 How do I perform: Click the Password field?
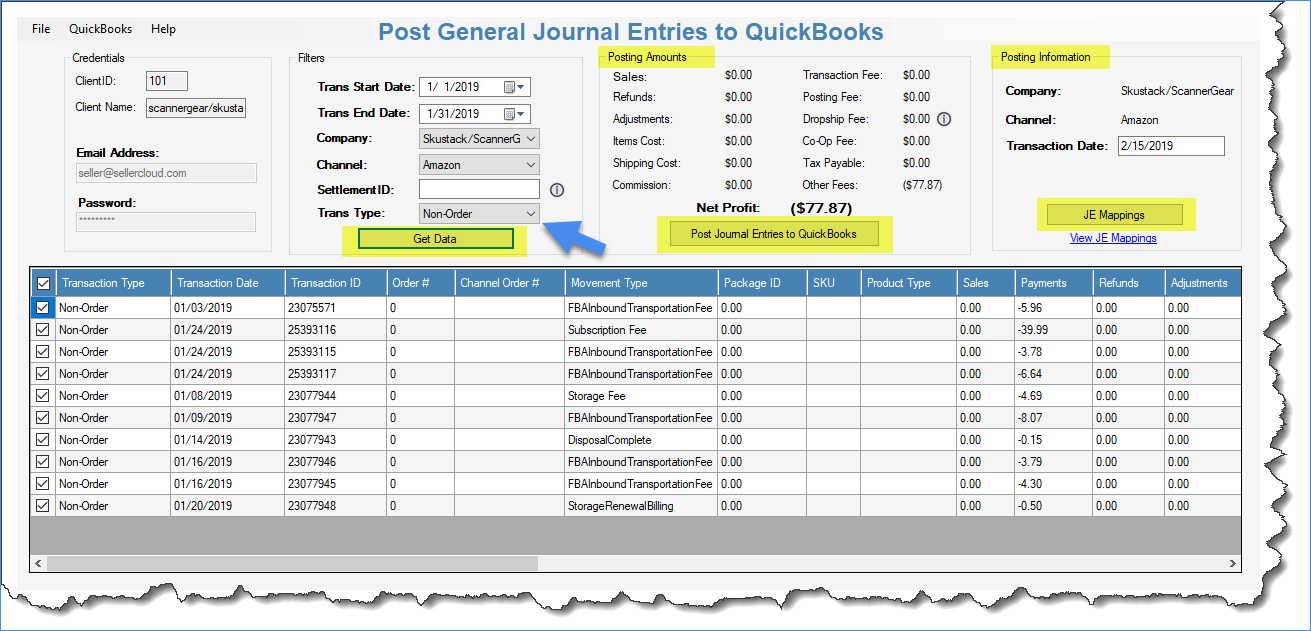pyautogui.click(x=166, y=222)
